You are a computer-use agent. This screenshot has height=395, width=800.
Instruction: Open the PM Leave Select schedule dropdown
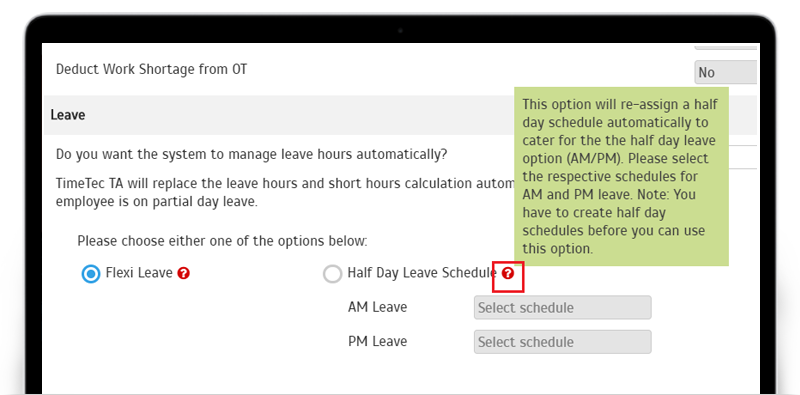point(562,342)
